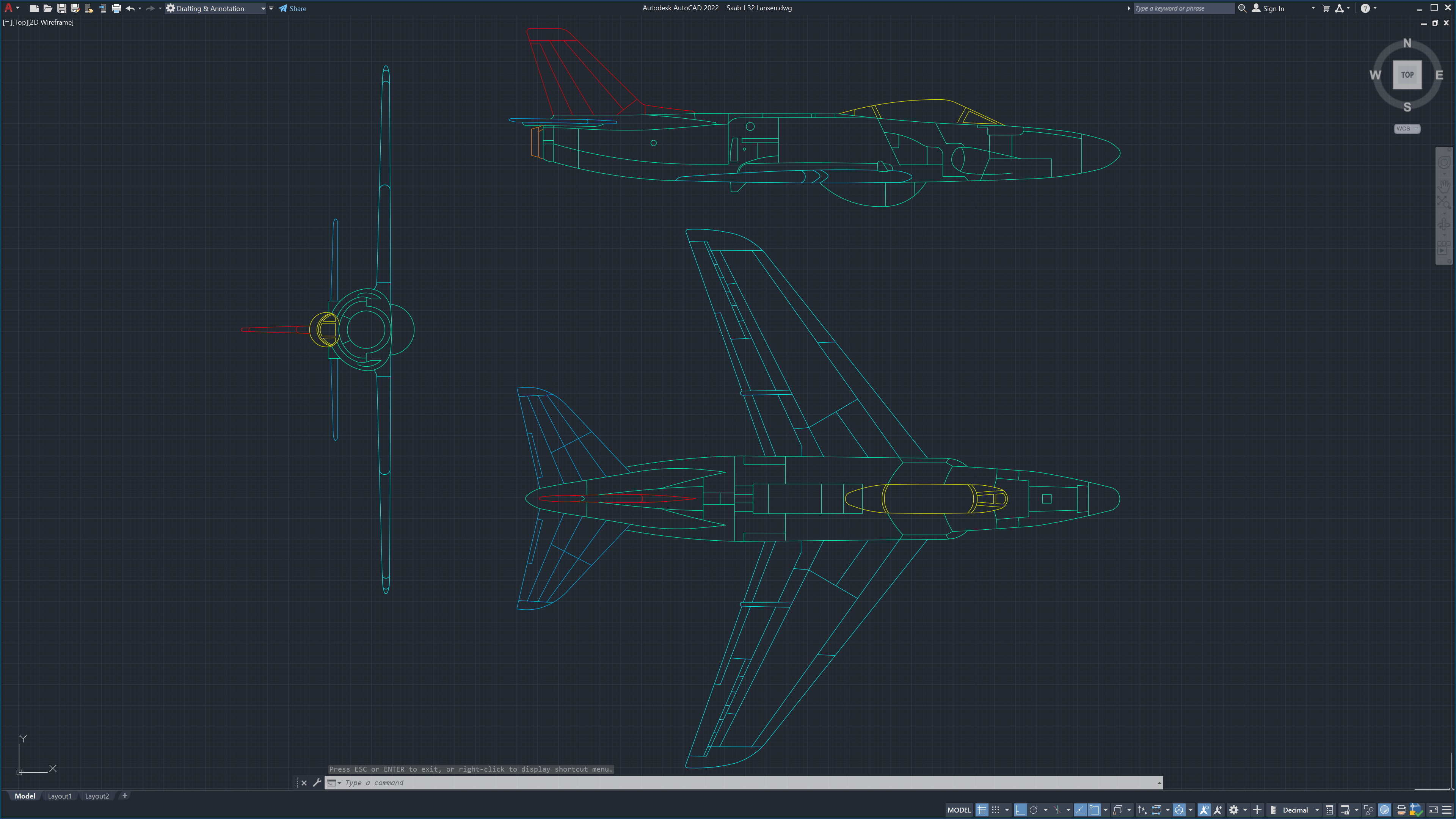The height and width of the screenshot is (819, 1456).
Task: Switch to the Layout1 tab
Action: (x=60, y=796)
